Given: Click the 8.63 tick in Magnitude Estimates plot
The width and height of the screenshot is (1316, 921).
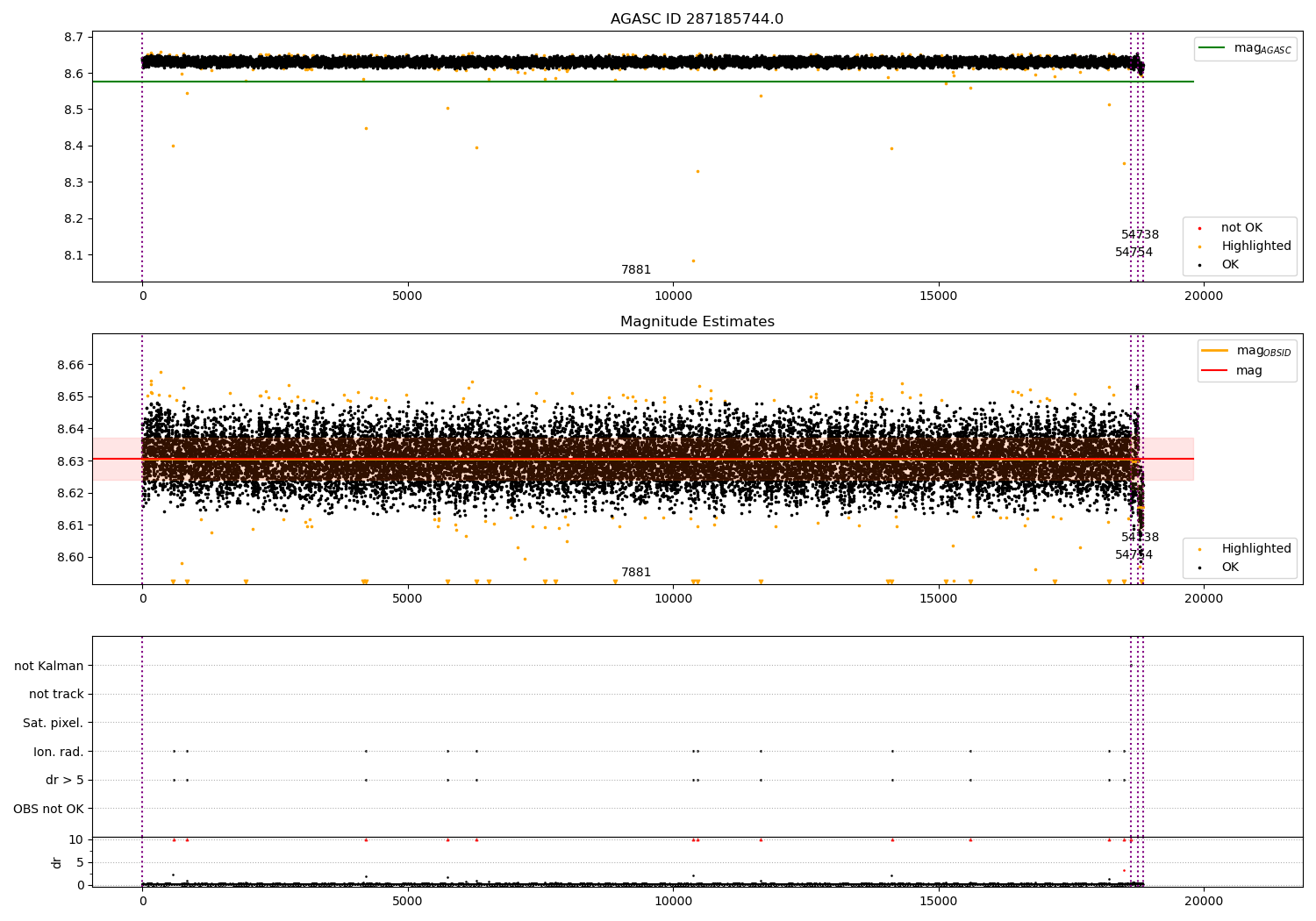Looking at the screenshot, I should [x=71, y=461].
